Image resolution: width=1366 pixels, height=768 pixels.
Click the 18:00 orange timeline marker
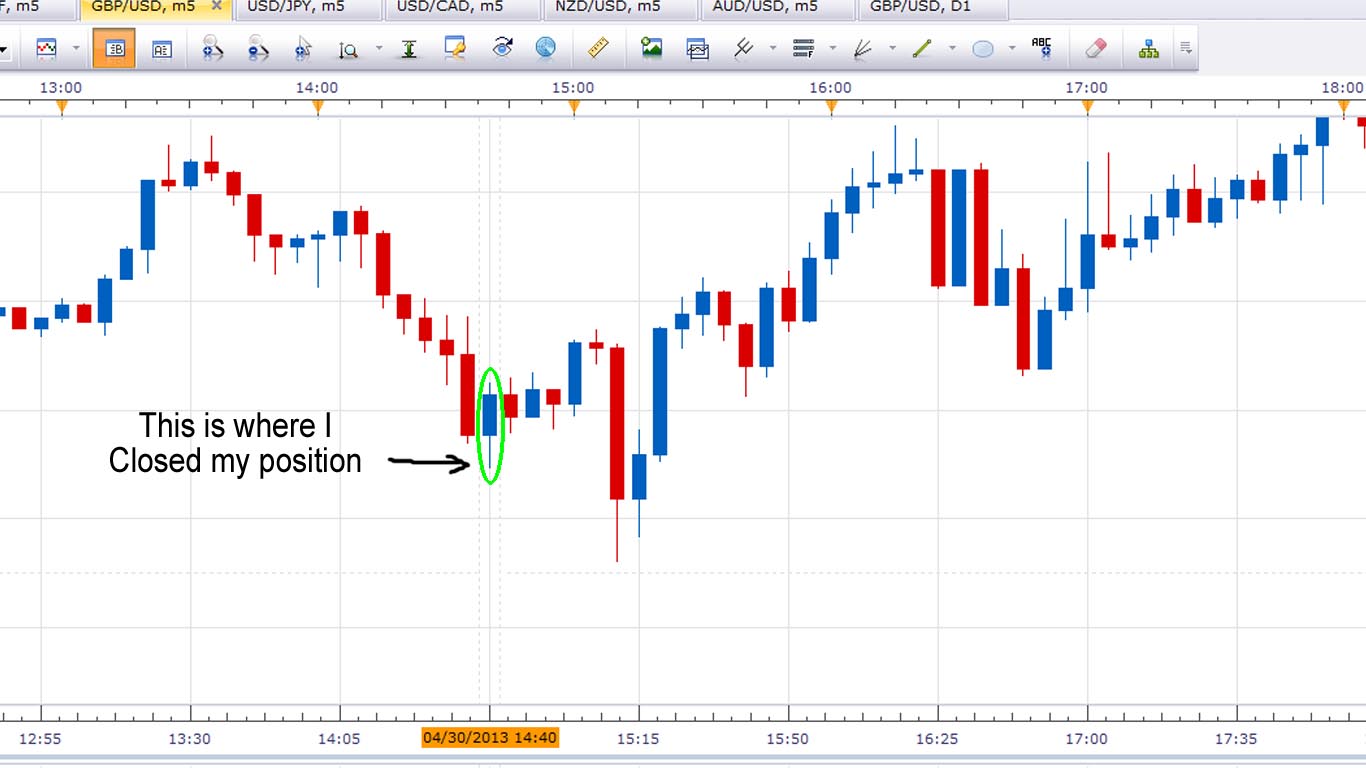pos(1344,106)
